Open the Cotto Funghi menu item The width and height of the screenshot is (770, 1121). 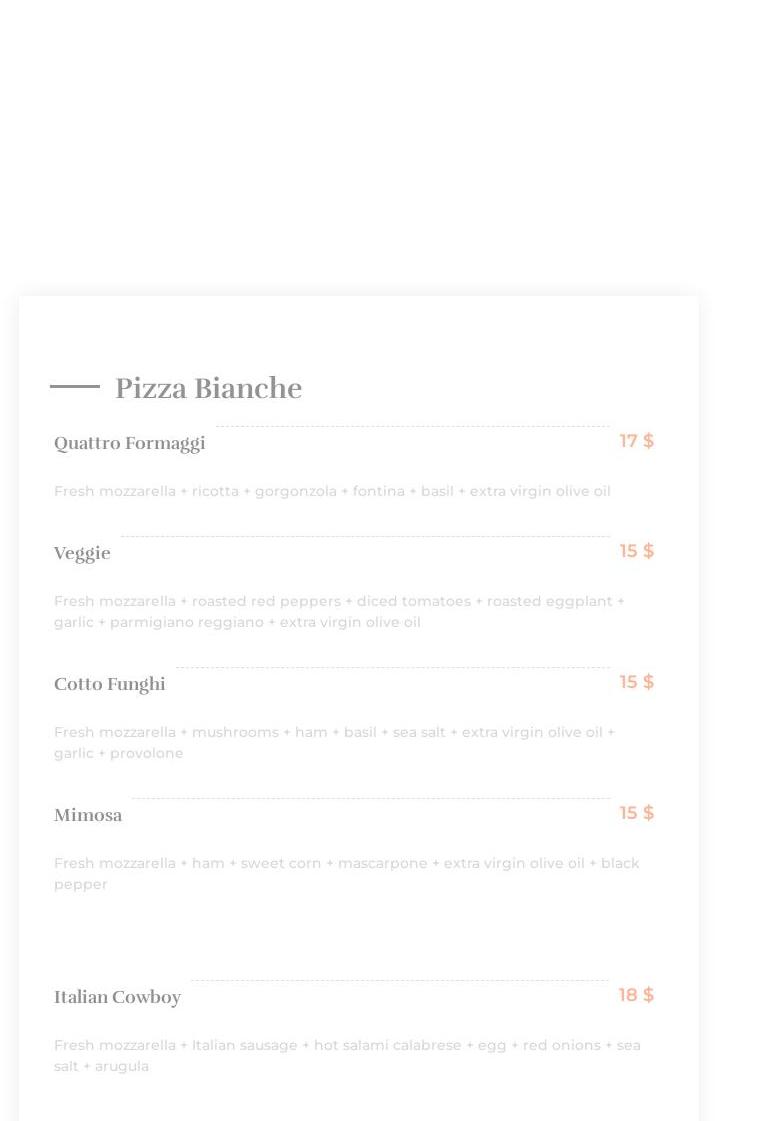109,684
